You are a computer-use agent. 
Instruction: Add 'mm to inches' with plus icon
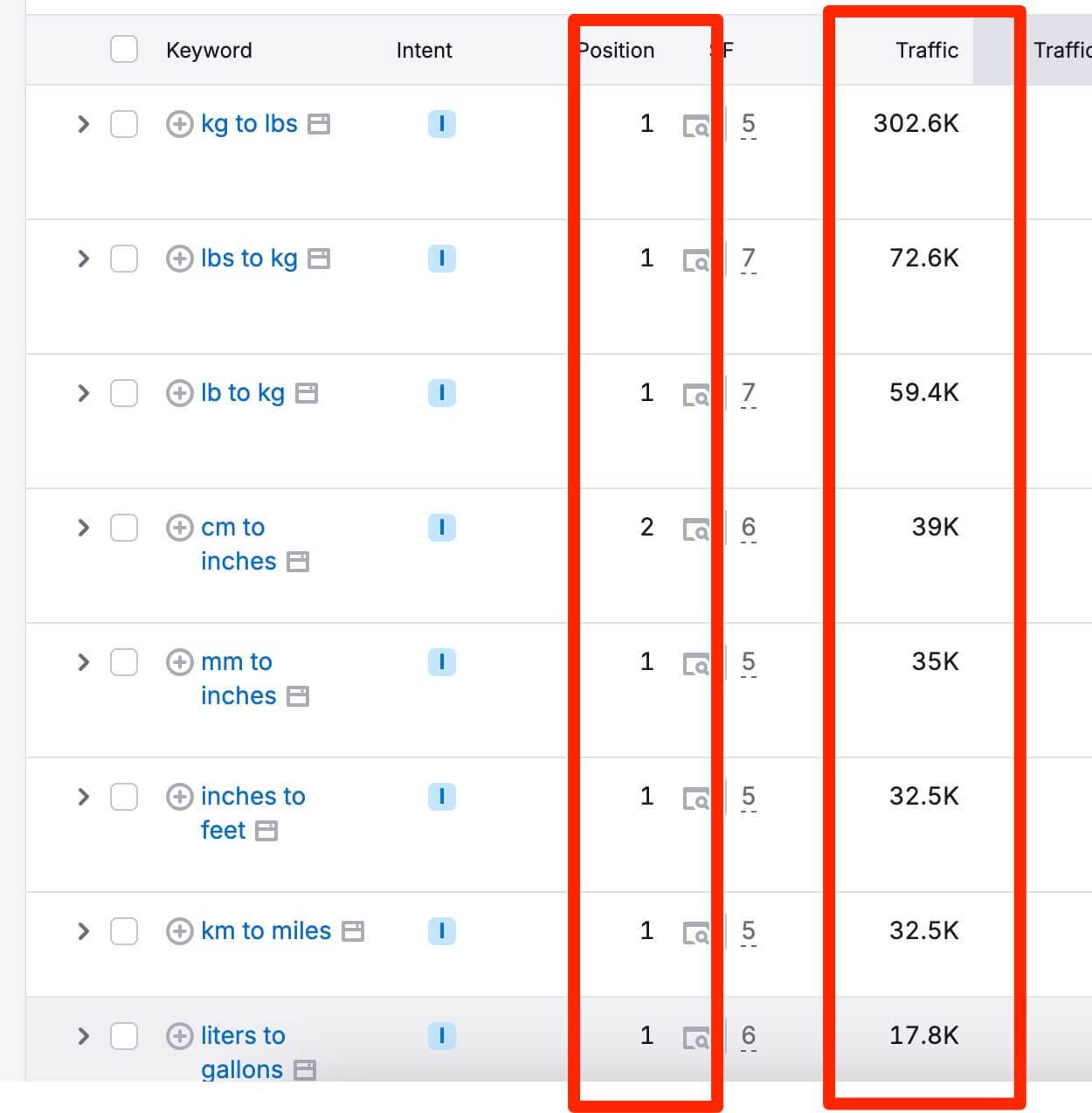[179, 662]
